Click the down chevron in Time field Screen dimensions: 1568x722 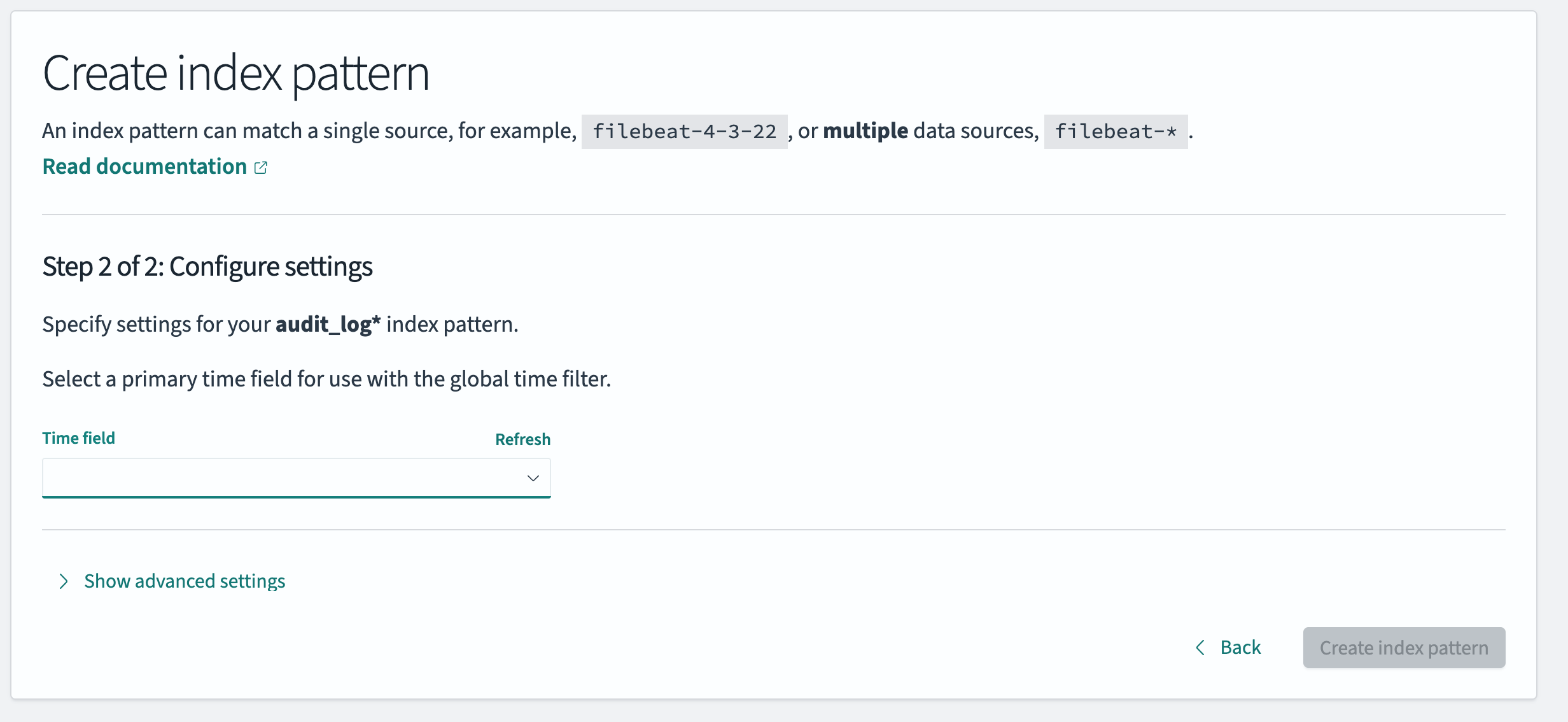tap(533, 478)
